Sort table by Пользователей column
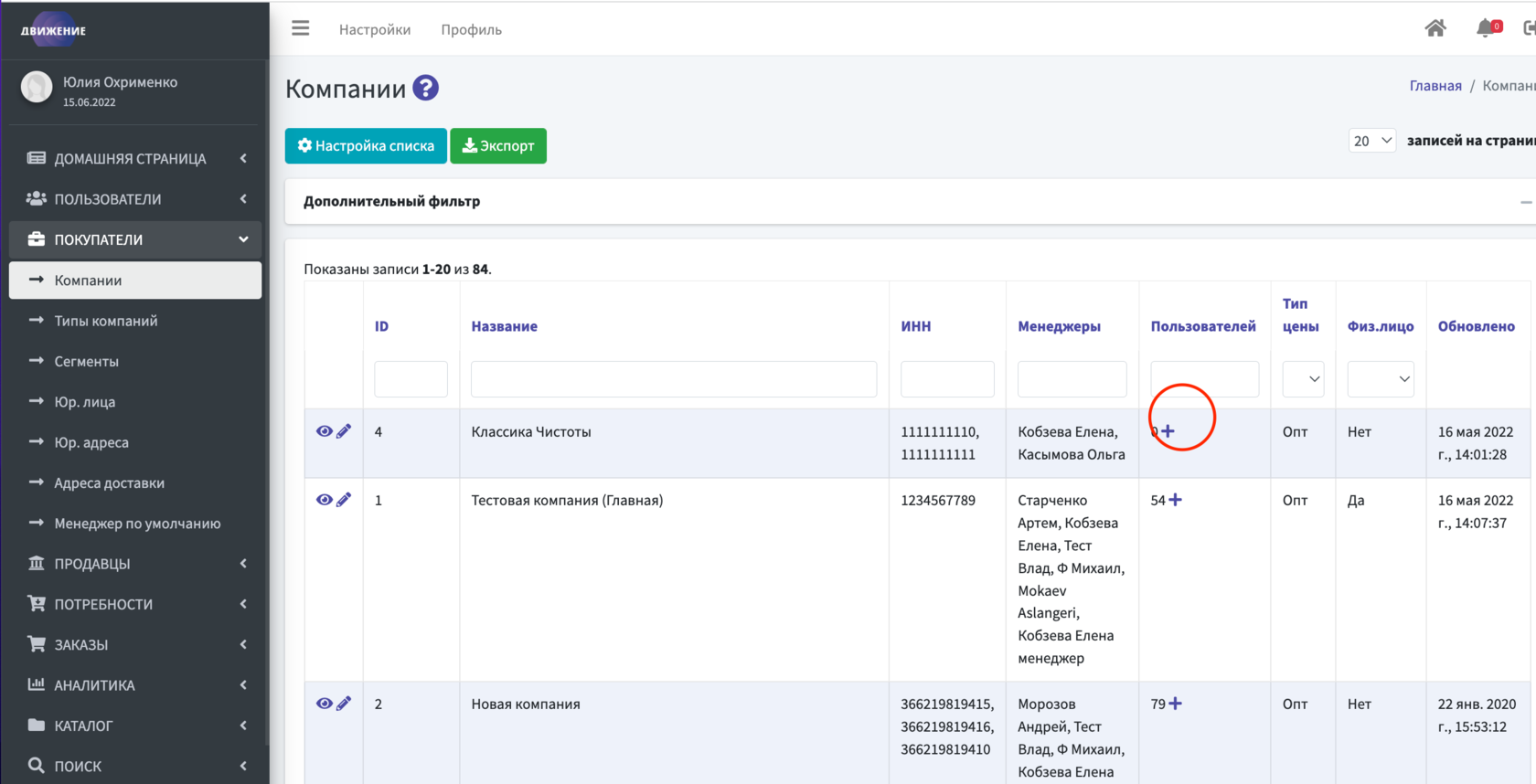The image size is (1536, 784). pyautogui.click(x=1203, y=326)
